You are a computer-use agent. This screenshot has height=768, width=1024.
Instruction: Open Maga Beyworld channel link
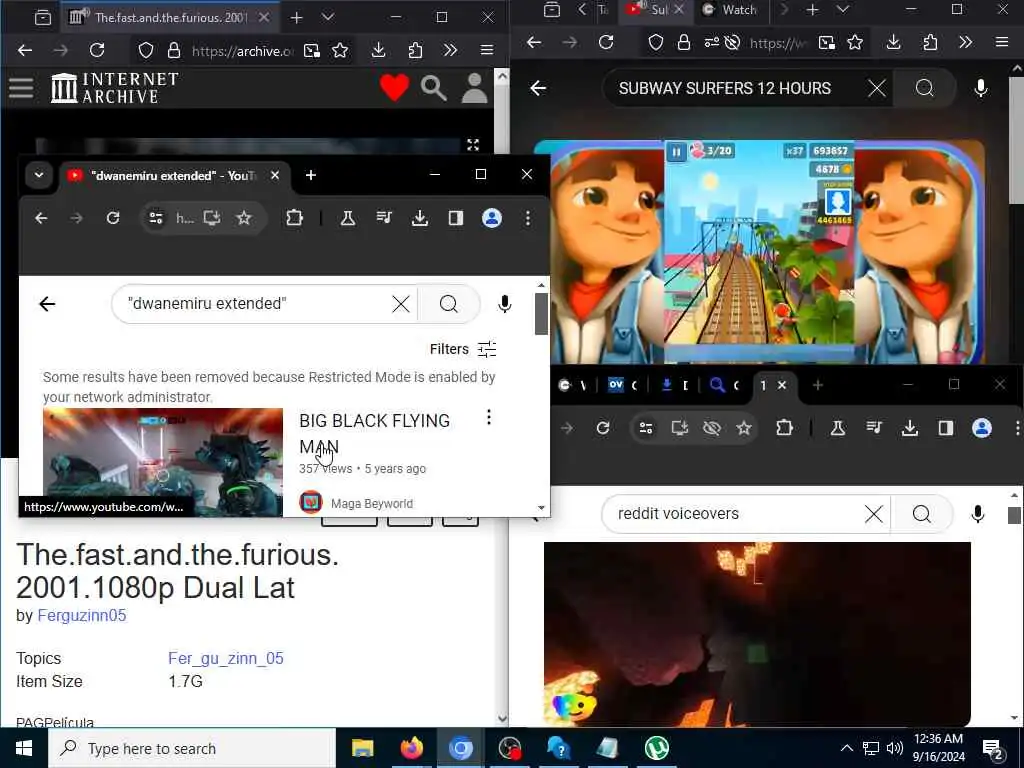tap(372, 504)
